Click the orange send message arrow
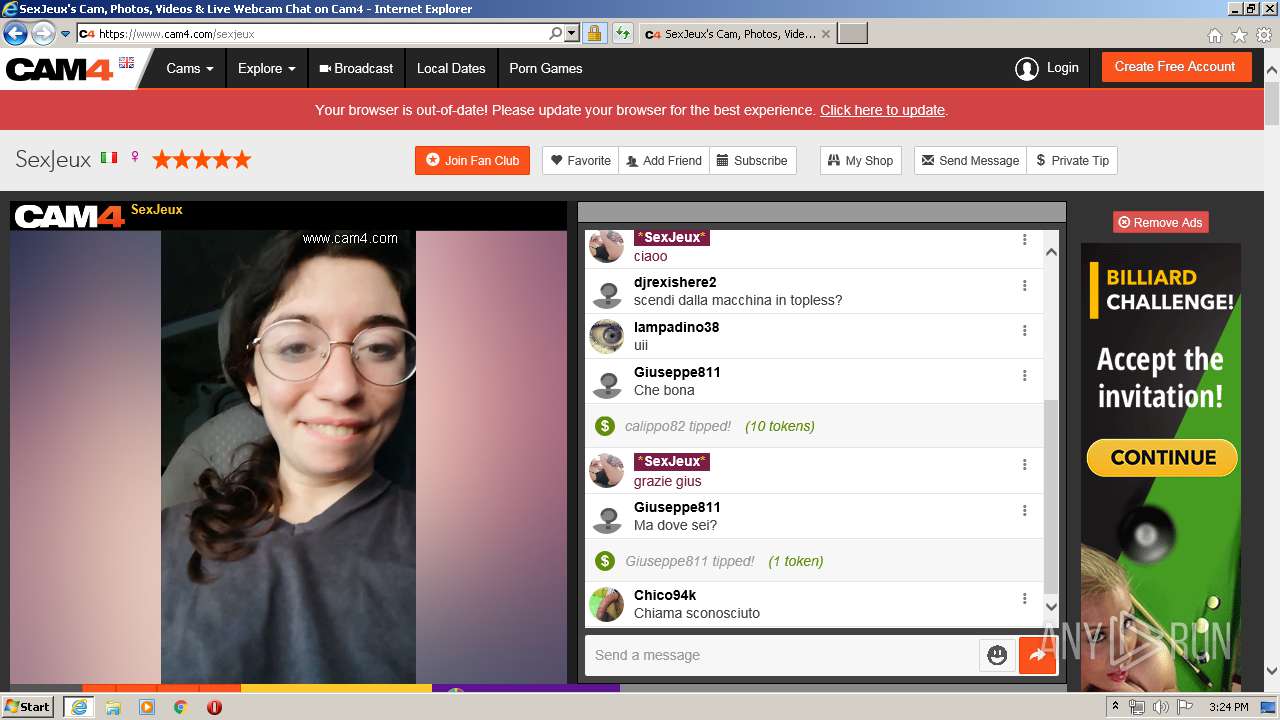The image size is (1280, 720). 1037,655
